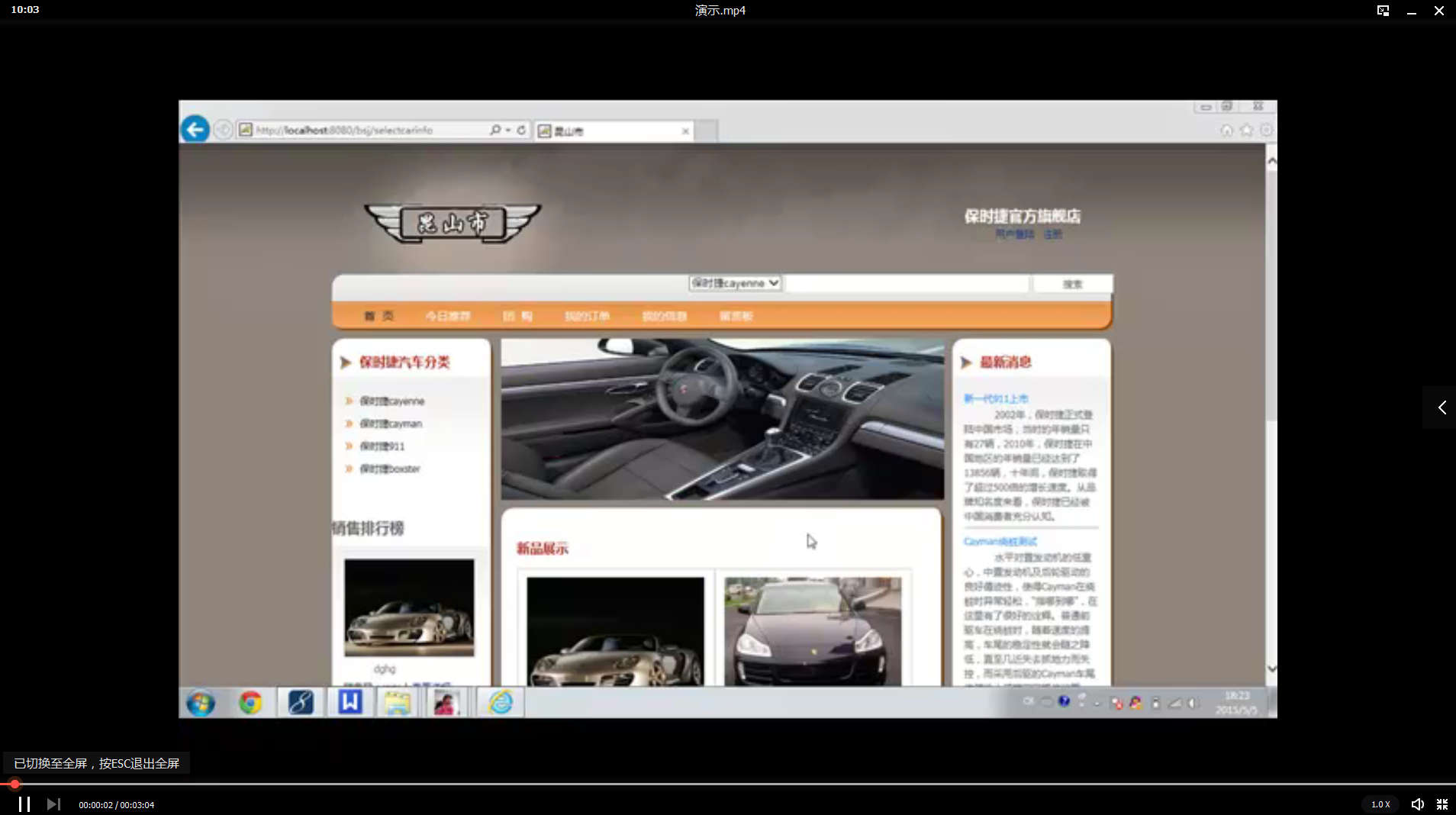Screen dimensions: 1456x815
Task: Click the Windows Start orb
Action: pyautogui.click(x=201, y=703)
